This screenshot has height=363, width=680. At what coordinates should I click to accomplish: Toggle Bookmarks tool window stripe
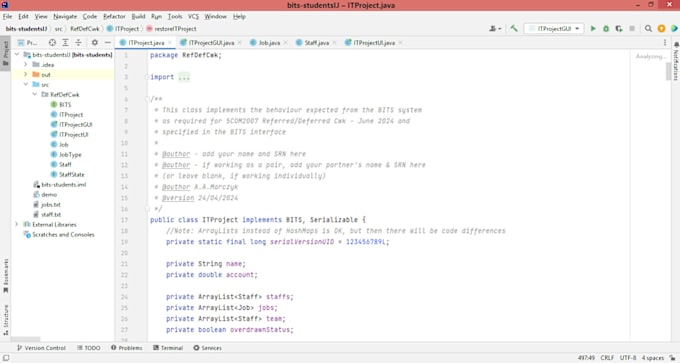5,275
